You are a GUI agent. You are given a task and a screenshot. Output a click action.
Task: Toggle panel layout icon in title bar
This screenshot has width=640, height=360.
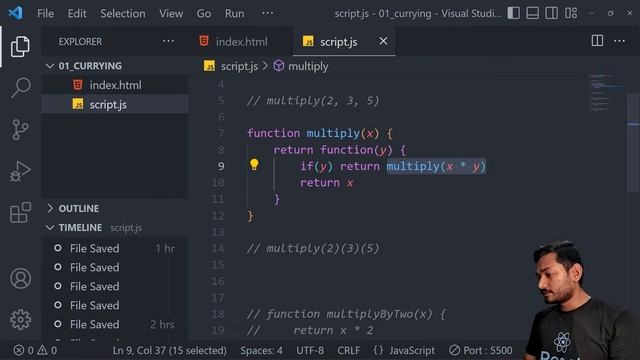(x=532, y=13)
